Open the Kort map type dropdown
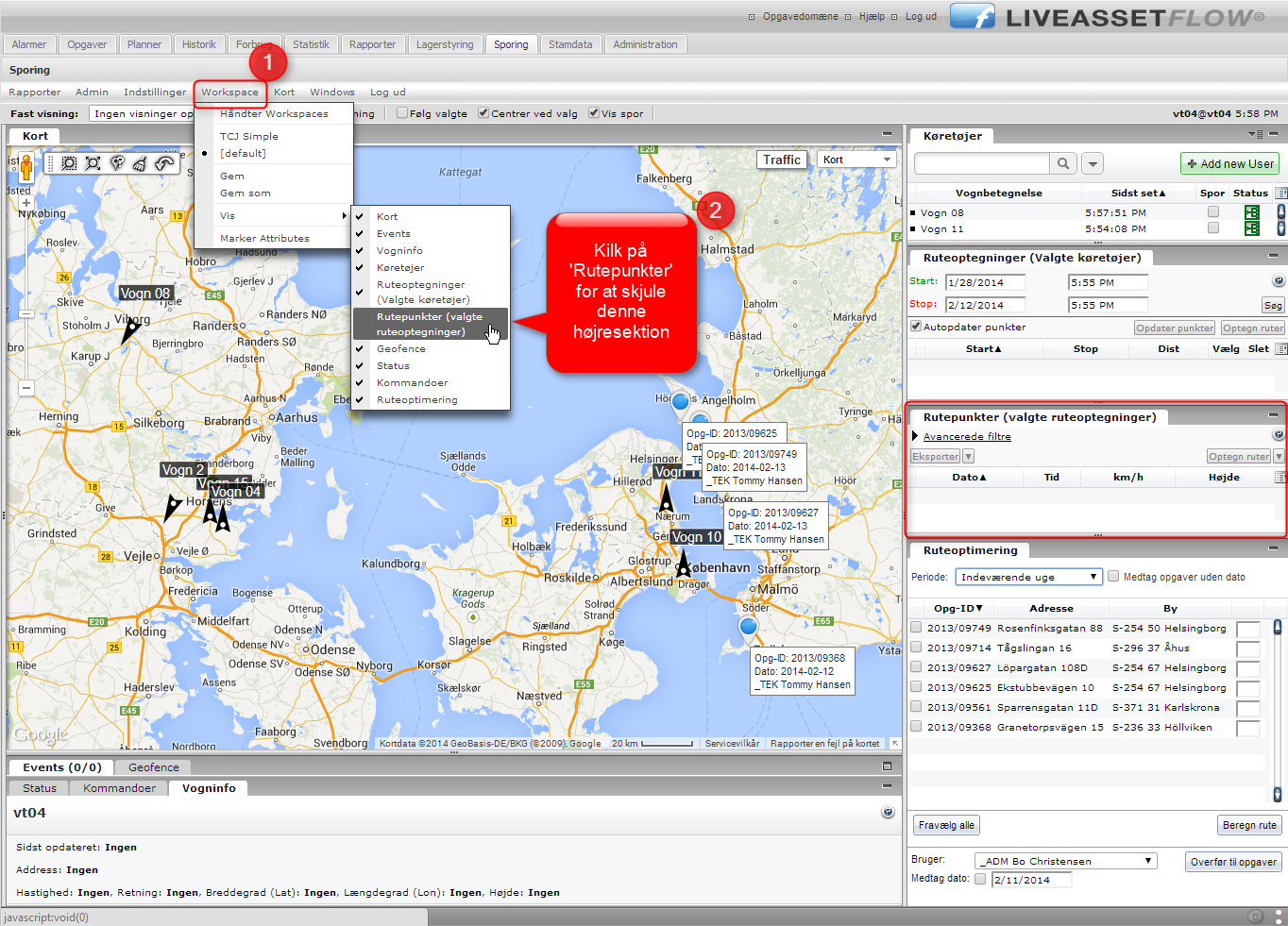This screenshot has width=1288, height=926. click(x=856, y=160)
